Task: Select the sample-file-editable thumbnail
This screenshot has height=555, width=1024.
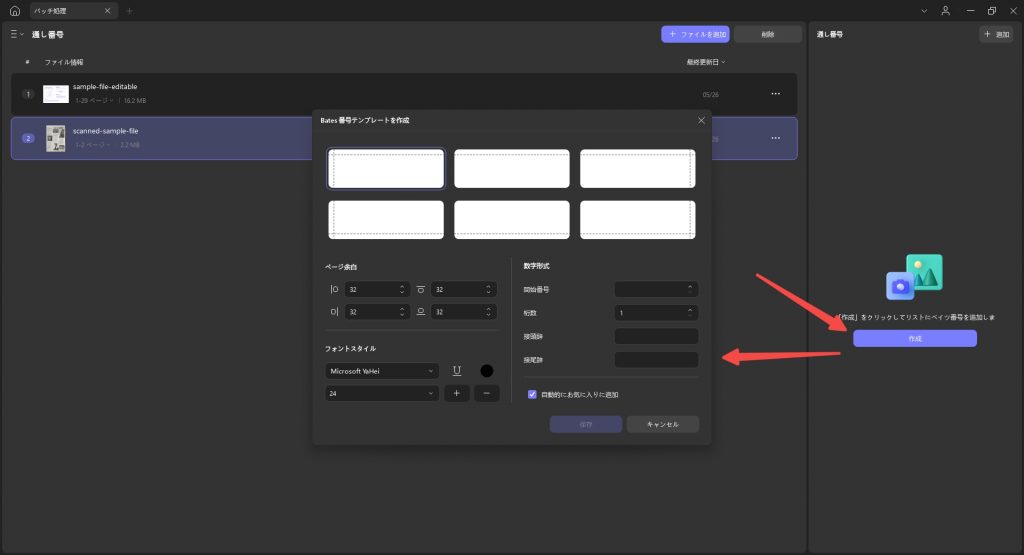Action: (x=56, y=94)
